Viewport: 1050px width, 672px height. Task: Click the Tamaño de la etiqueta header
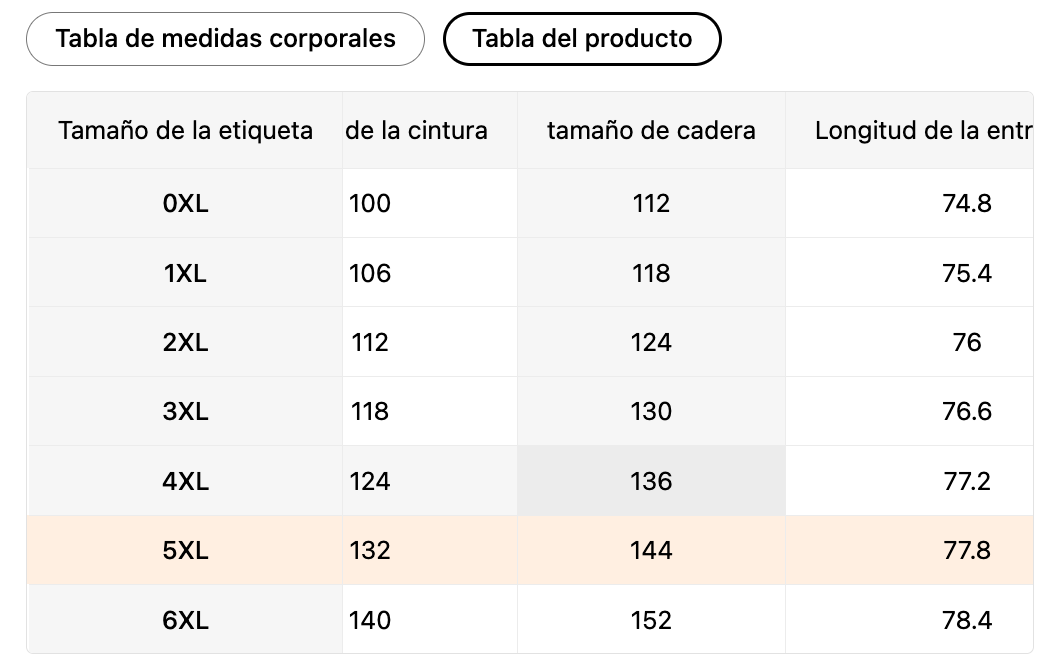(185, 130)
